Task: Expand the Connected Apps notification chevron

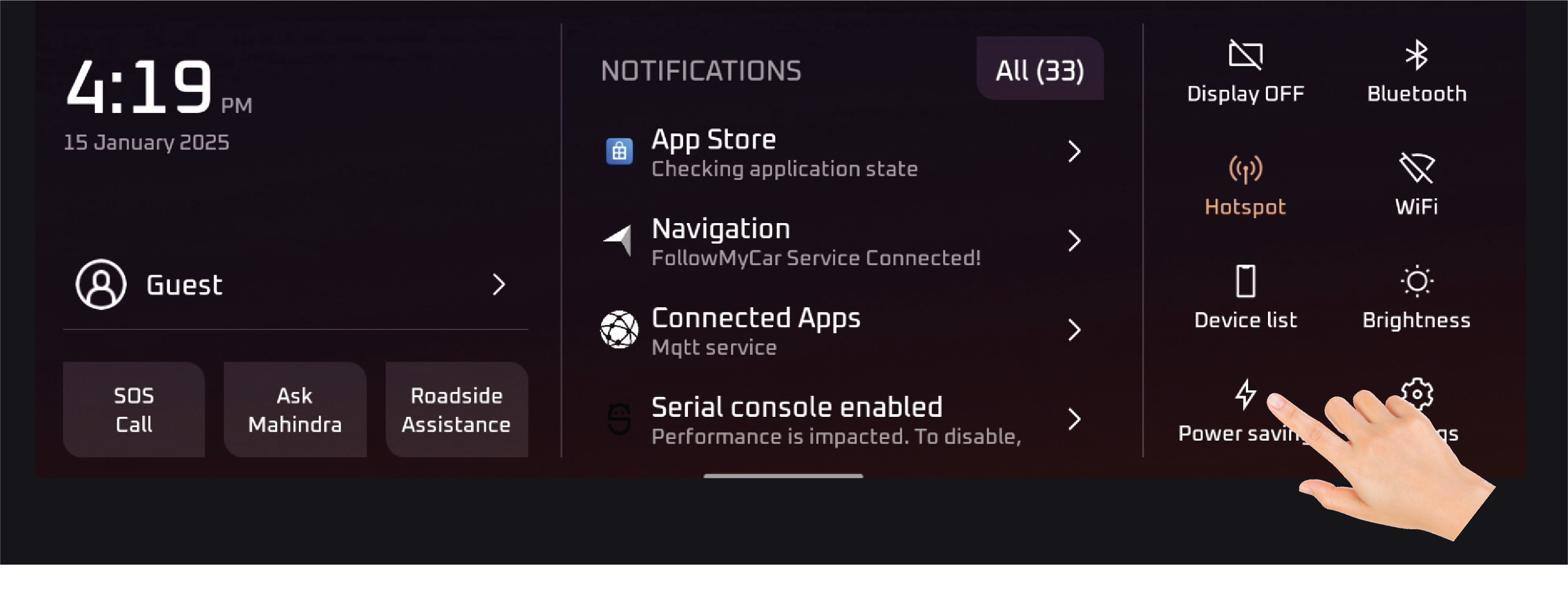Action: [1074, 329]
